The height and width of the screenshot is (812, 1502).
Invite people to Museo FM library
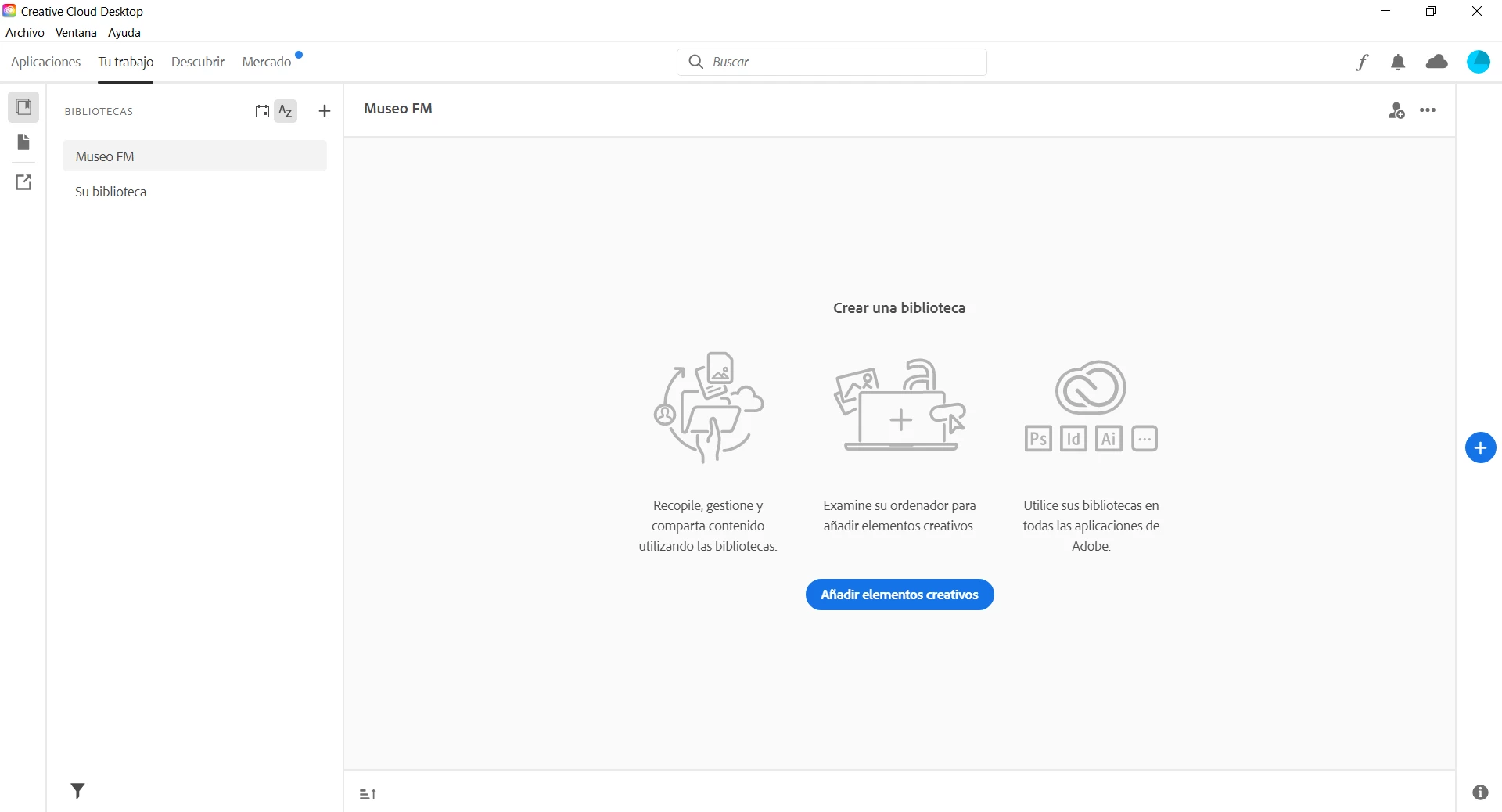1396,110
